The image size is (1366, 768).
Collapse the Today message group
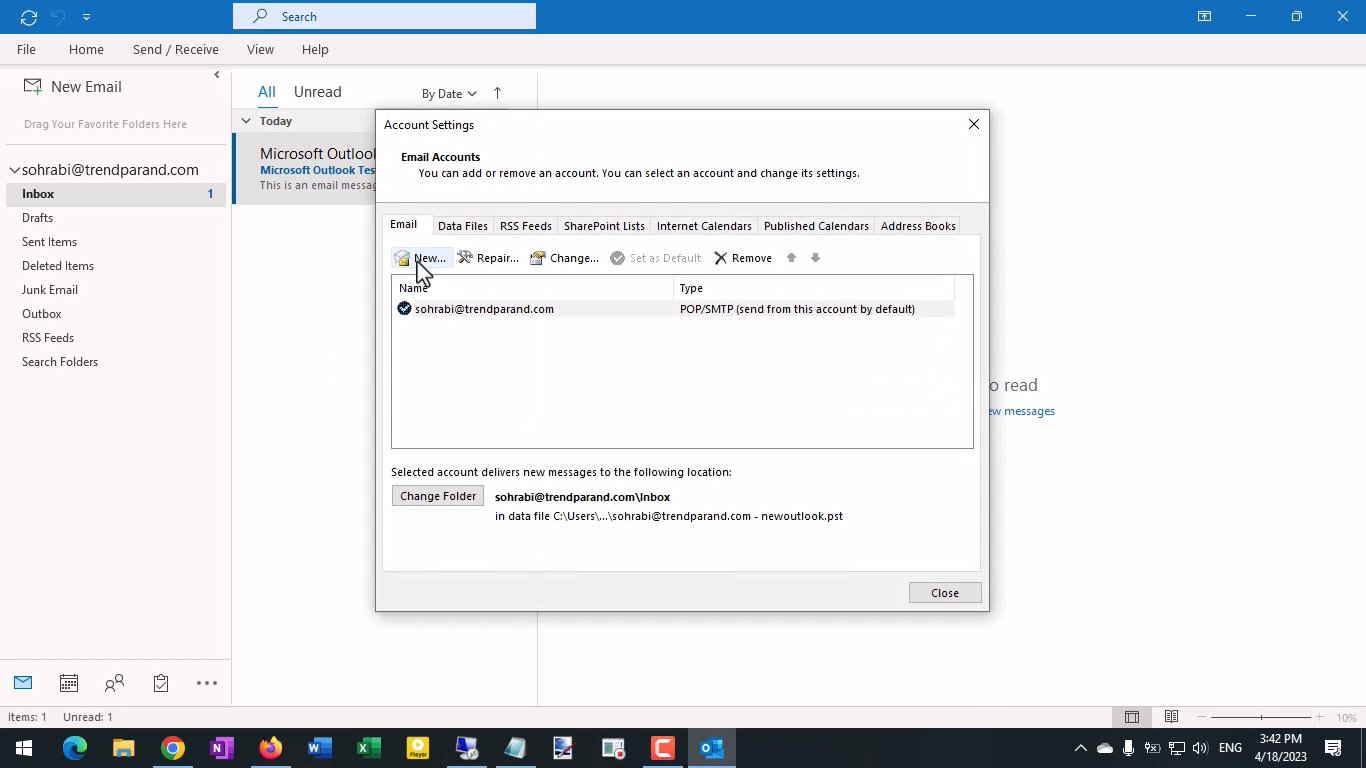[x=246, y=121]
